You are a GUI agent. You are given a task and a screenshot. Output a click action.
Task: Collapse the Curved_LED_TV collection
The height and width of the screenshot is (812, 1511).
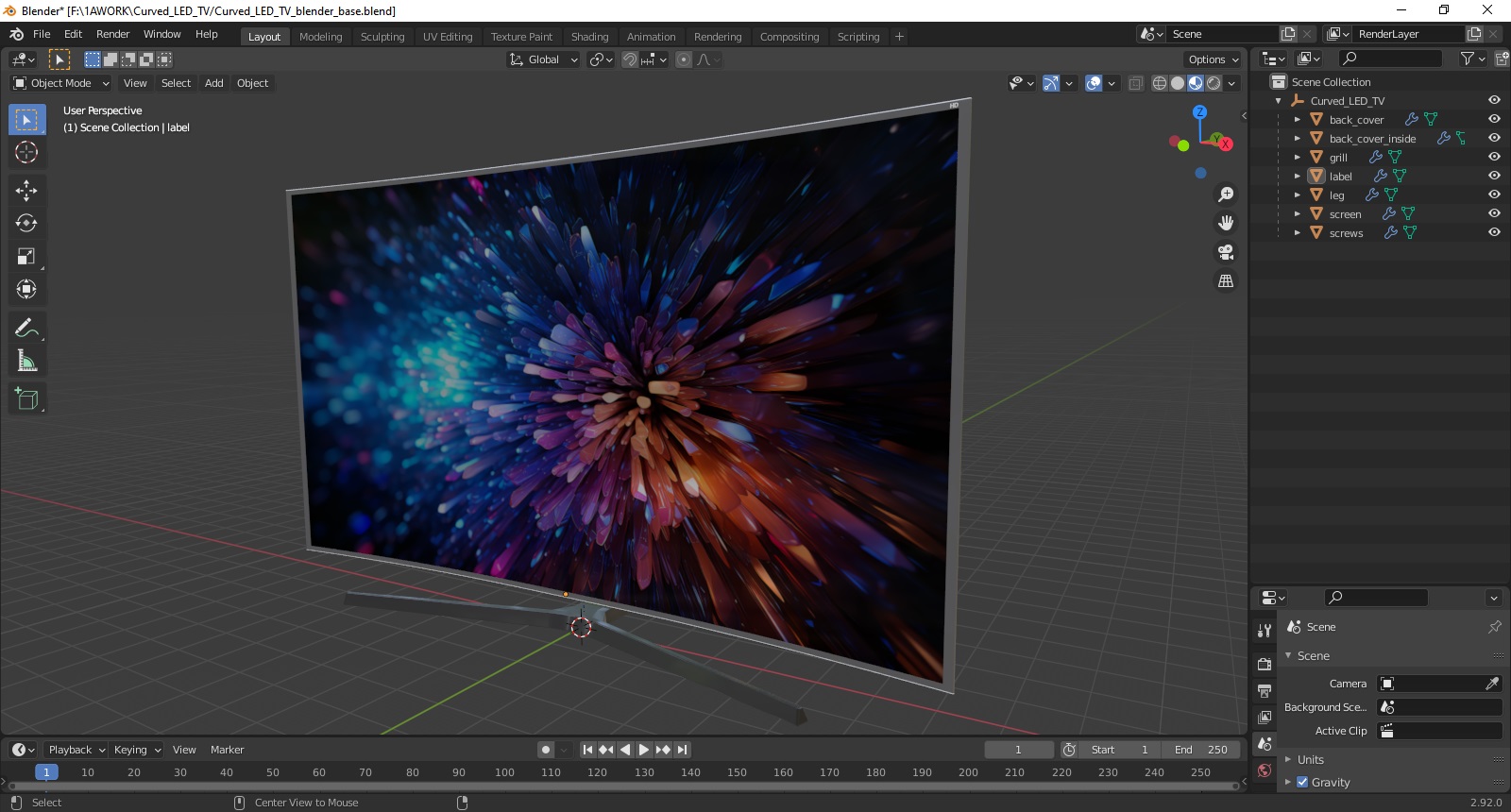(x=1279, y=101)
